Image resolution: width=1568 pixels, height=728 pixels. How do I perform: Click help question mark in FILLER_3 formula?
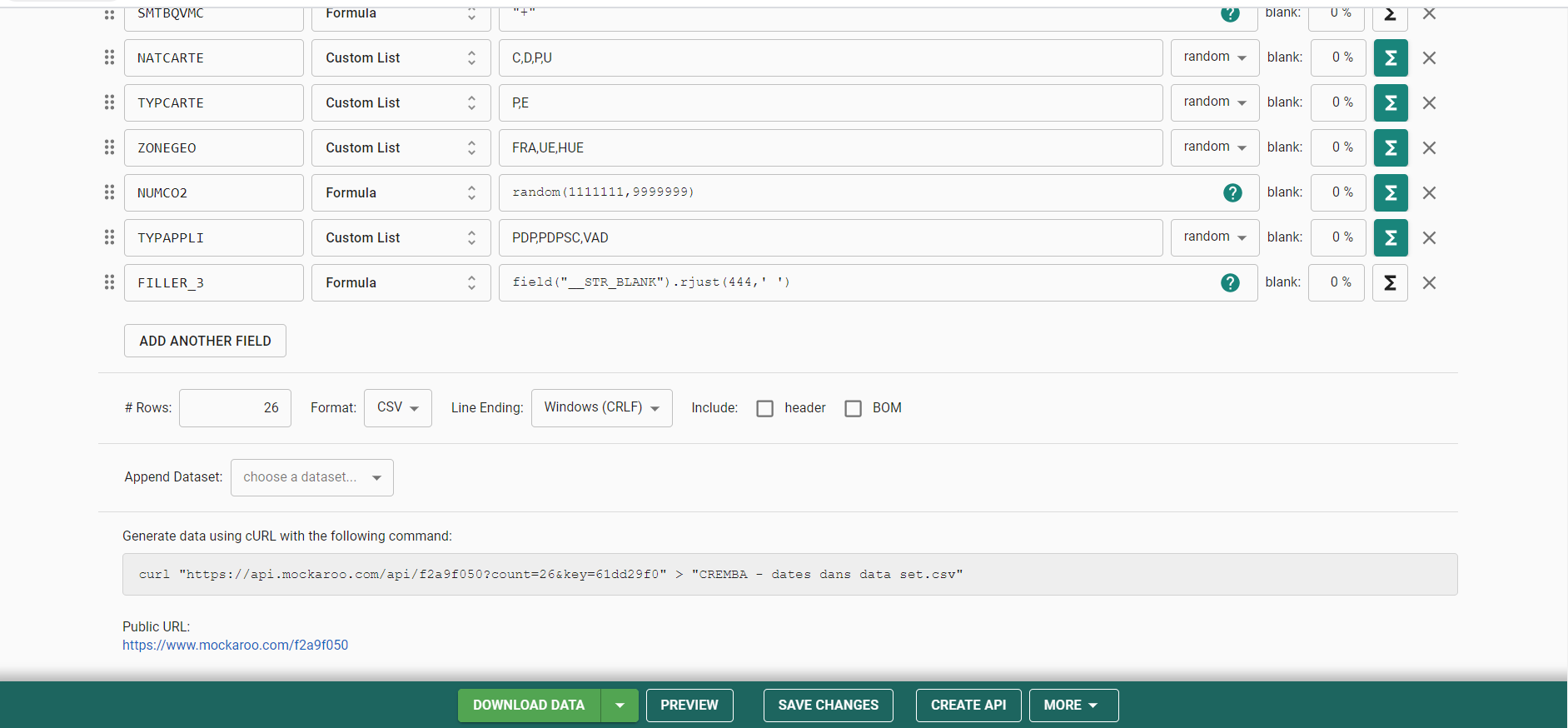tap(1230, 283)
